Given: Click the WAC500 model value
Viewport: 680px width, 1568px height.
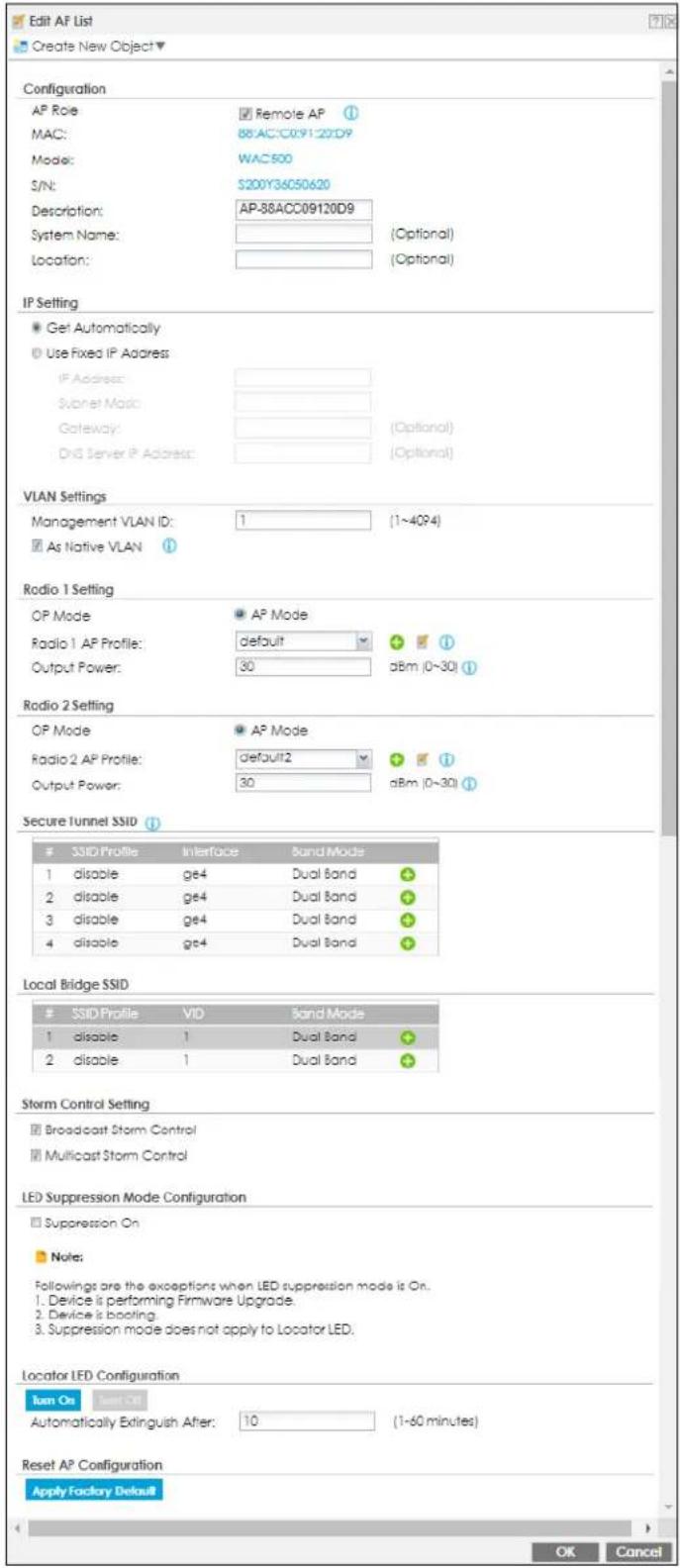Looking at the screenshot, I should 265,158.
